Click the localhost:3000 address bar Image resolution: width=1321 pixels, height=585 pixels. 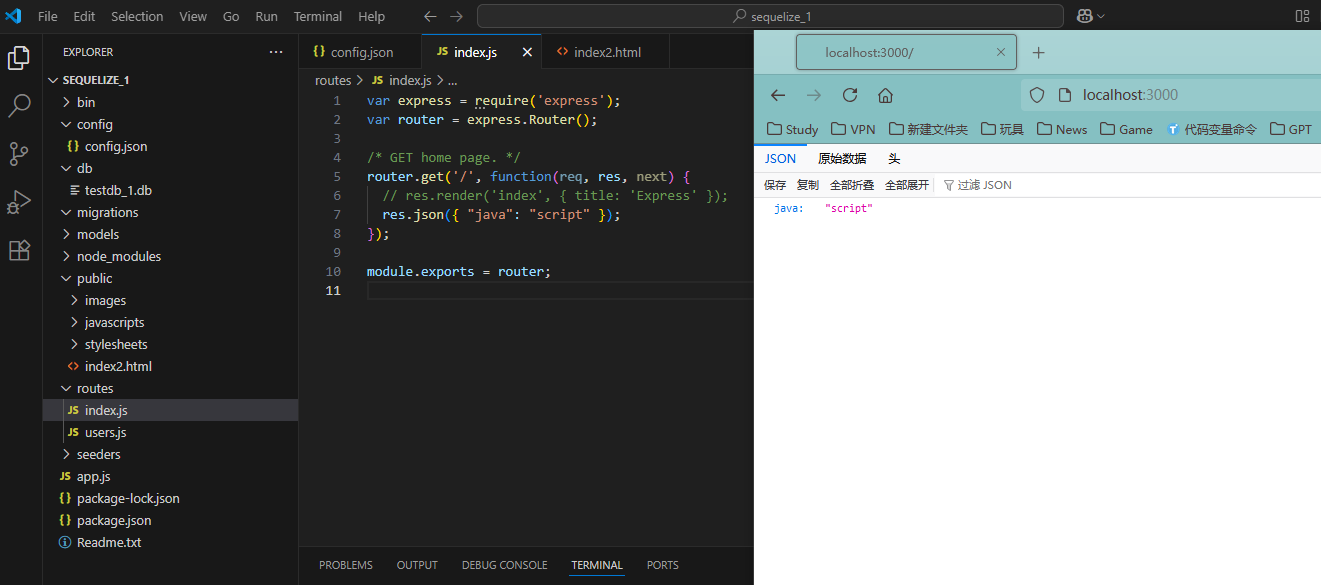(1170, 95)
